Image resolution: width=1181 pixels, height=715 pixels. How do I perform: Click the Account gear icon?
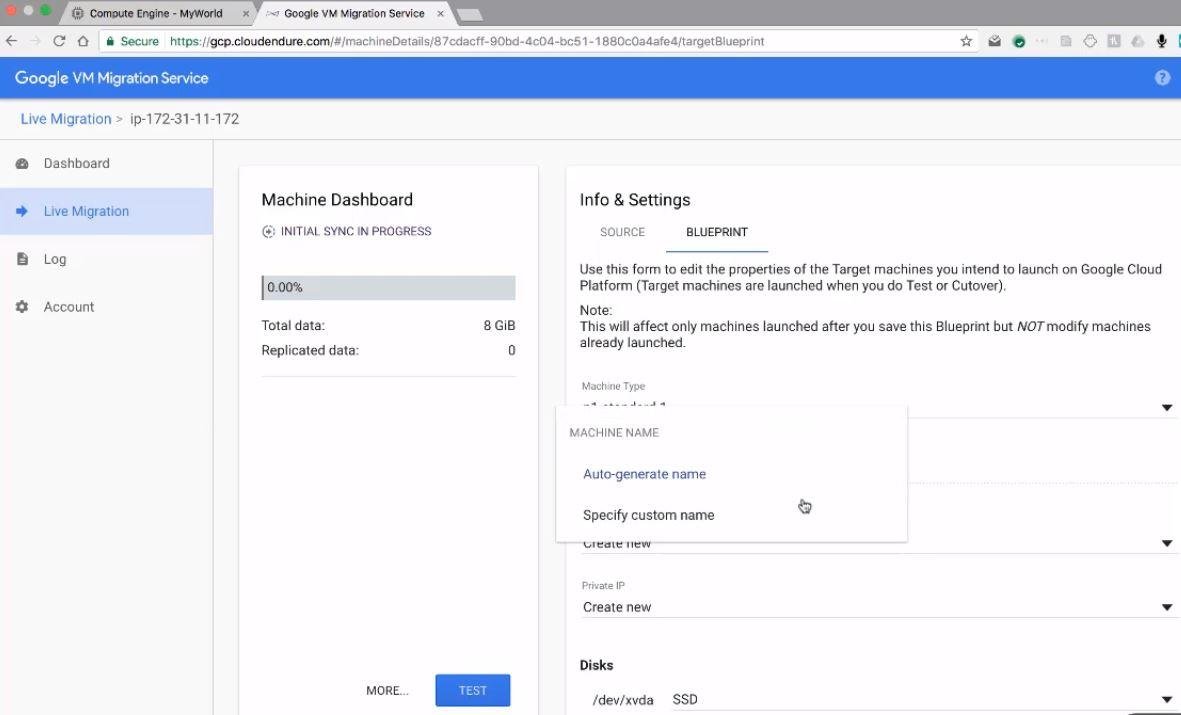click(x=22, y=307)
